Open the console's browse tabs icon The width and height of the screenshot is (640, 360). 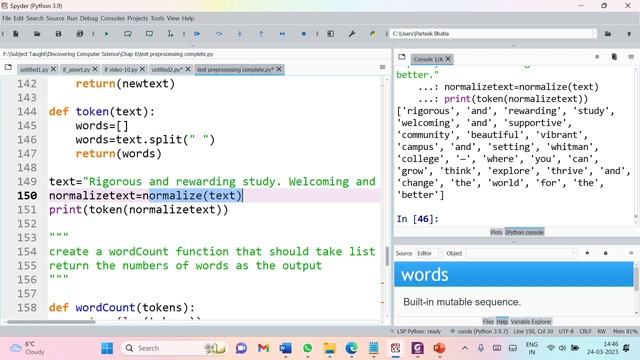402,57
